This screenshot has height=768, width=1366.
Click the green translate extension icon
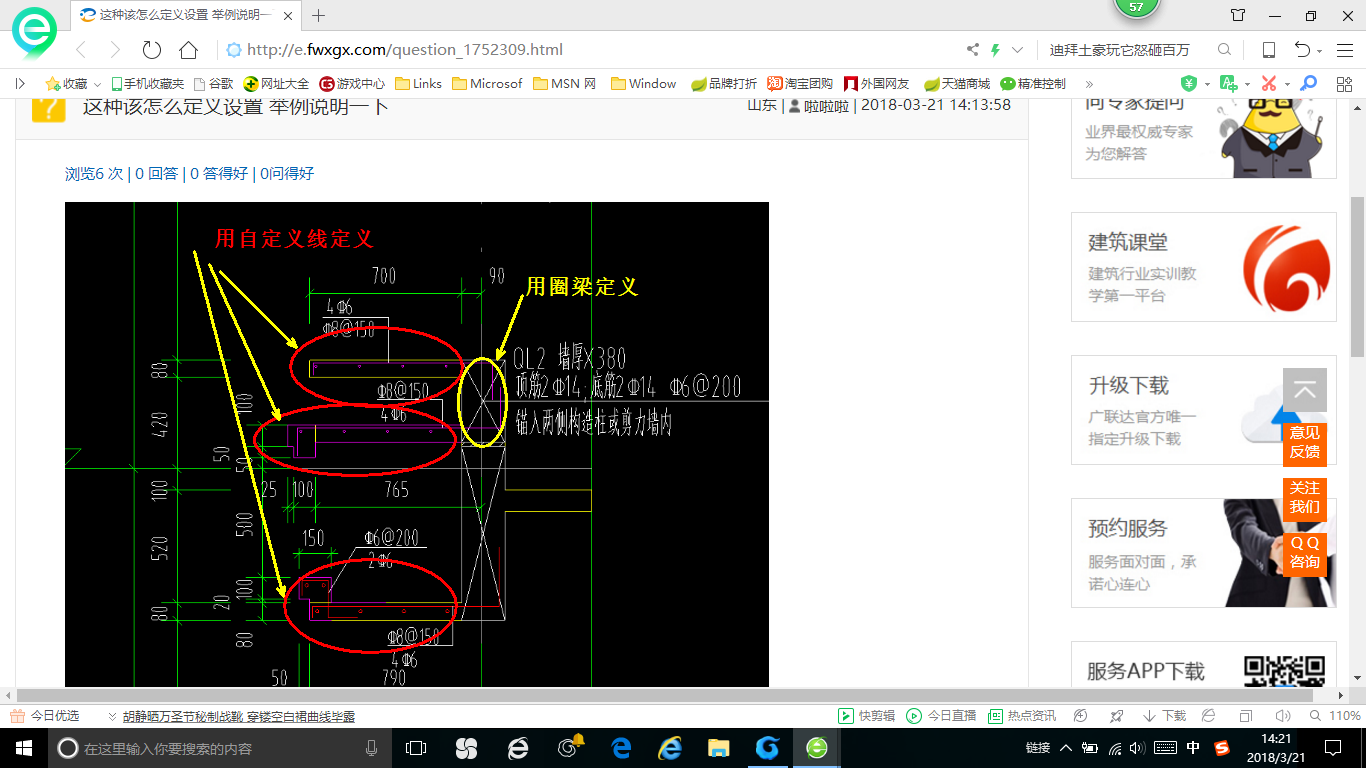click(1228, 84)
